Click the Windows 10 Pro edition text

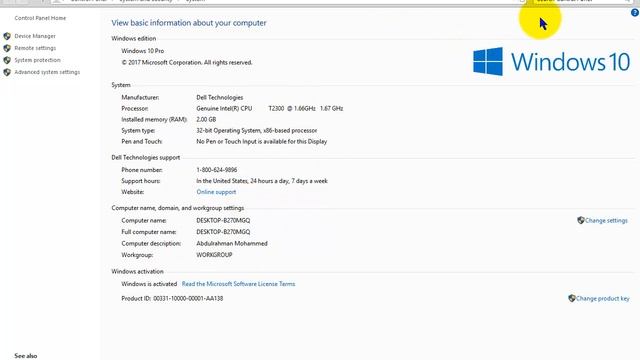click(x=143, y=51)
